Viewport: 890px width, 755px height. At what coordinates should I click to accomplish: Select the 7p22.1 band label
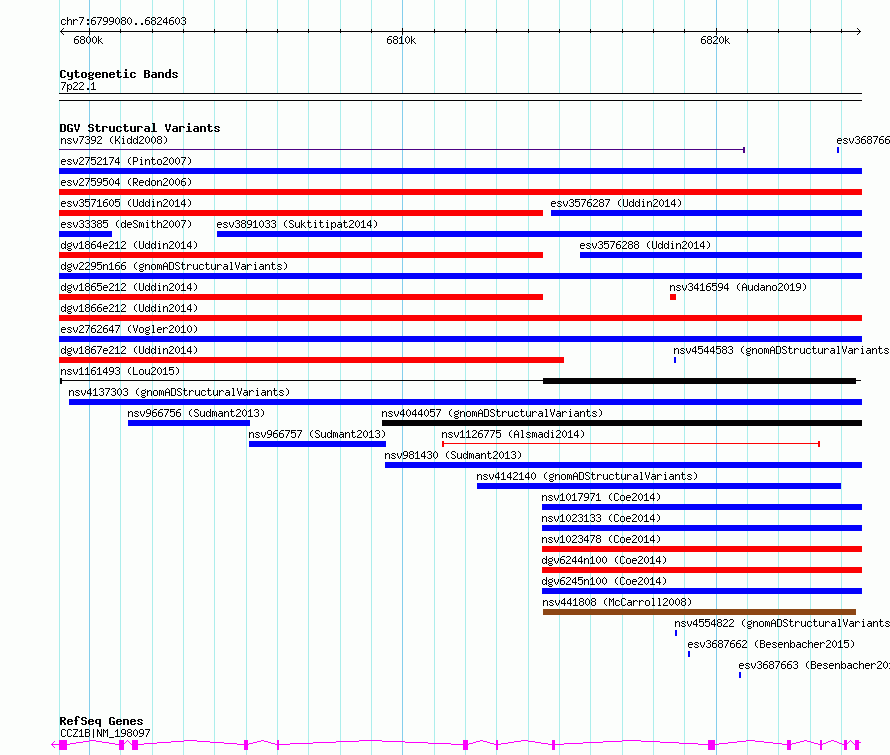[x=78, y=86]
